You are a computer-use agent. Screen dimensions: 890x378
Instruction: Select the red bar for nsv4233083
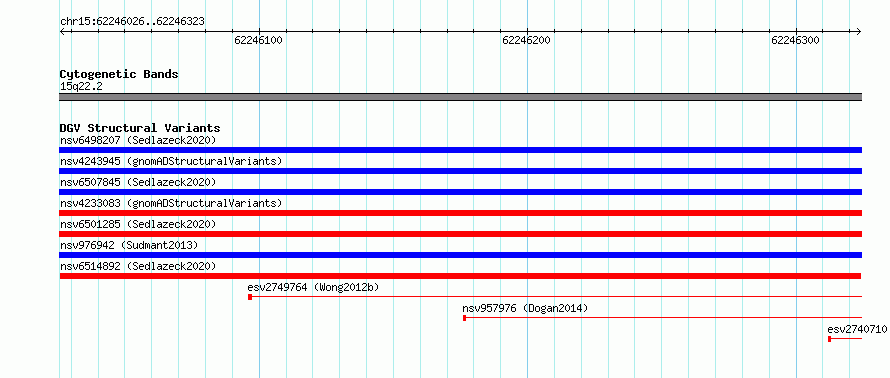click(461, 213)
